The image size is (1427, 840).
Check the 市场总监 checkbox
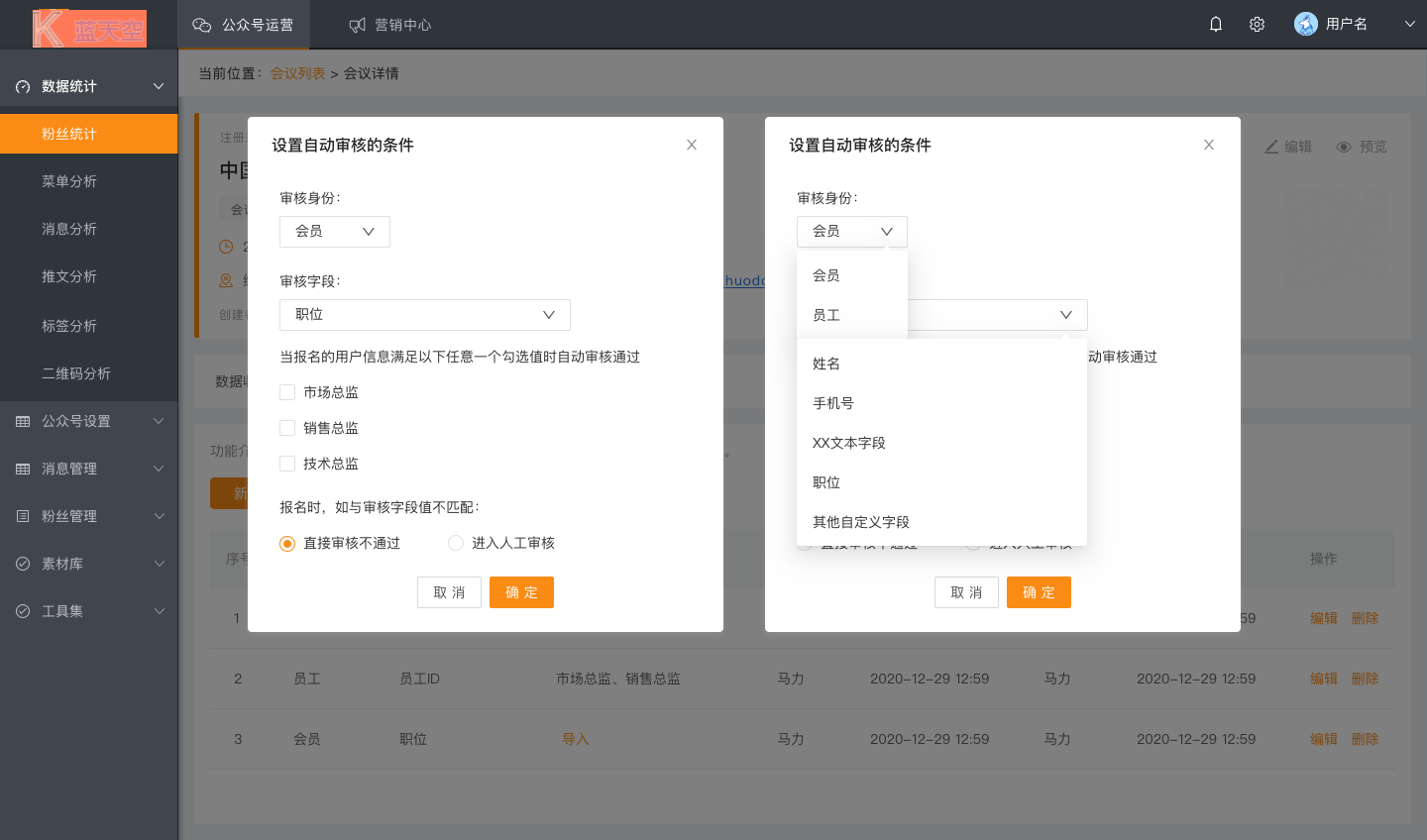click(x=287, y=392)
